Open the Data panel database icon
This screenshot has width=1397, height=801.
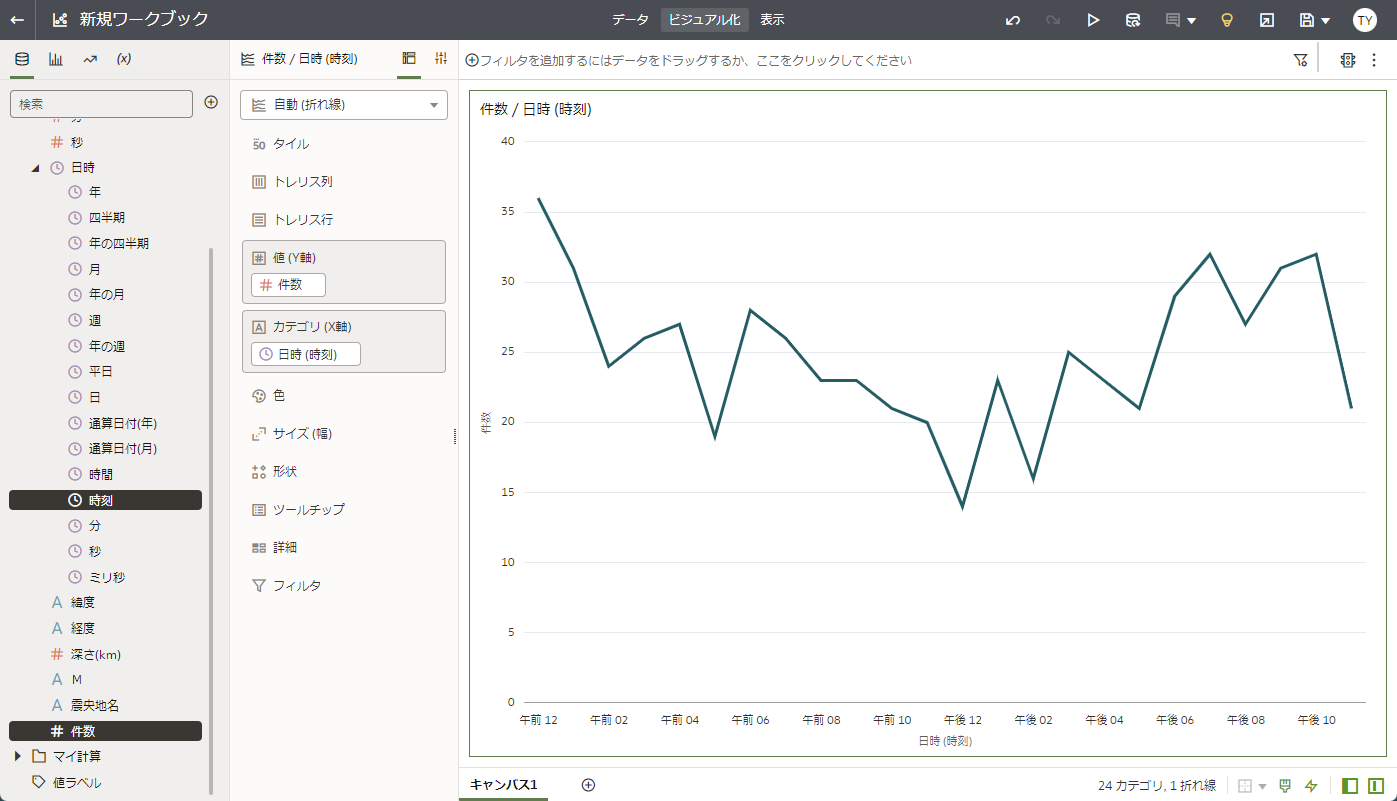21,59
